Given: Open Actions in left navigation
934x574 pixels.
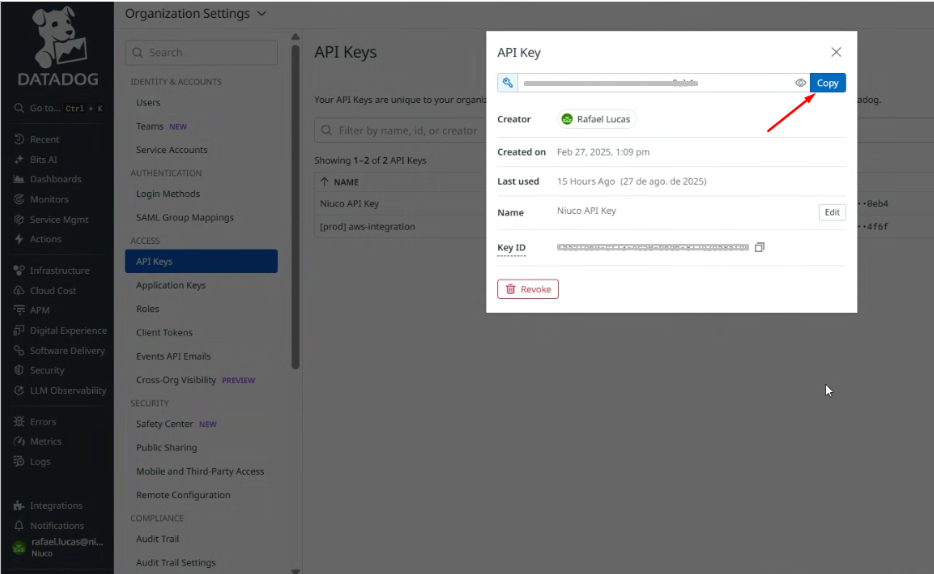Looking at the screenshot, I should [45, 239].
